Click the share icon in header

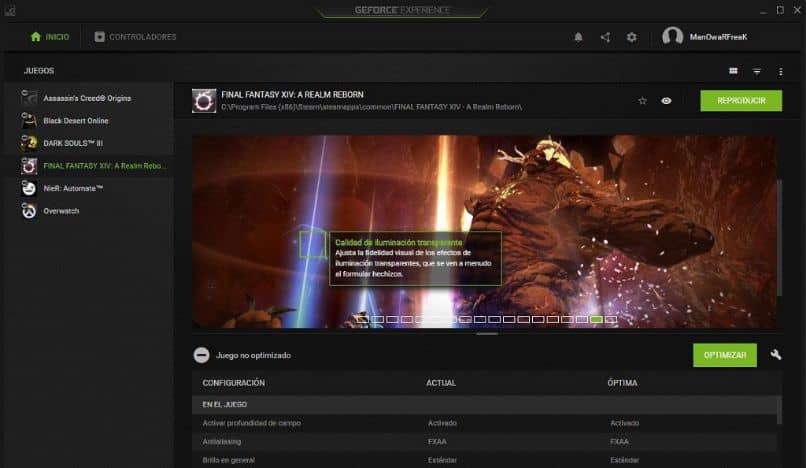coord(606,37)
